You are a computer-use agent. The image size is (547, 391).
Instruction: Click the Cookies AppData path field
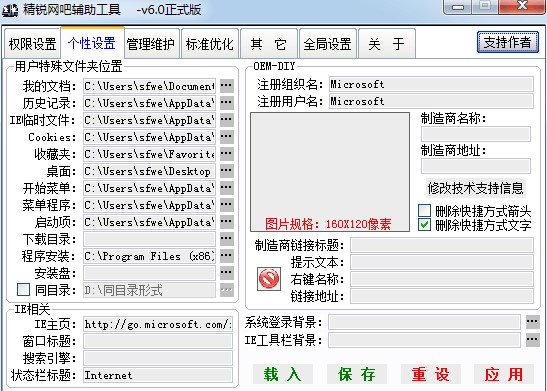pyautogui.click(x=149, y=137)
